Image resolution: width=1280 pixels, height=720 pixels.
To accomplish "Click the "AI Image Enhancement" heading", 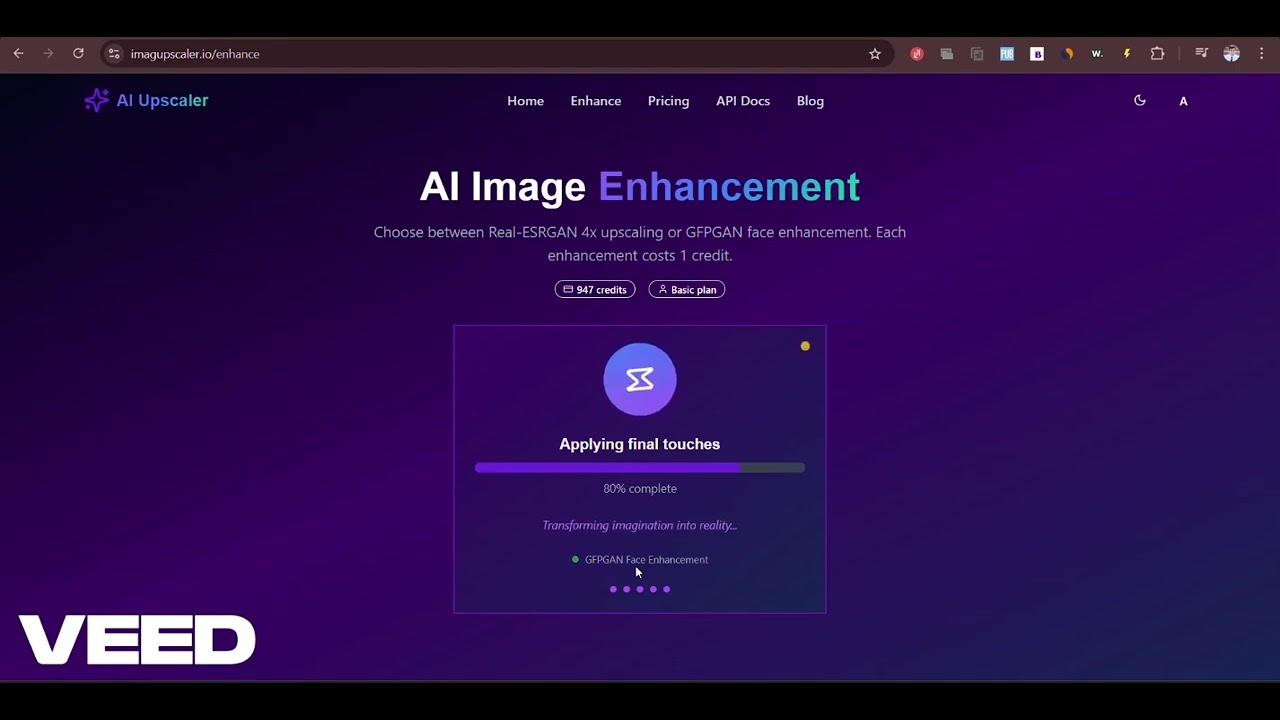I will (x=640, y=187).
